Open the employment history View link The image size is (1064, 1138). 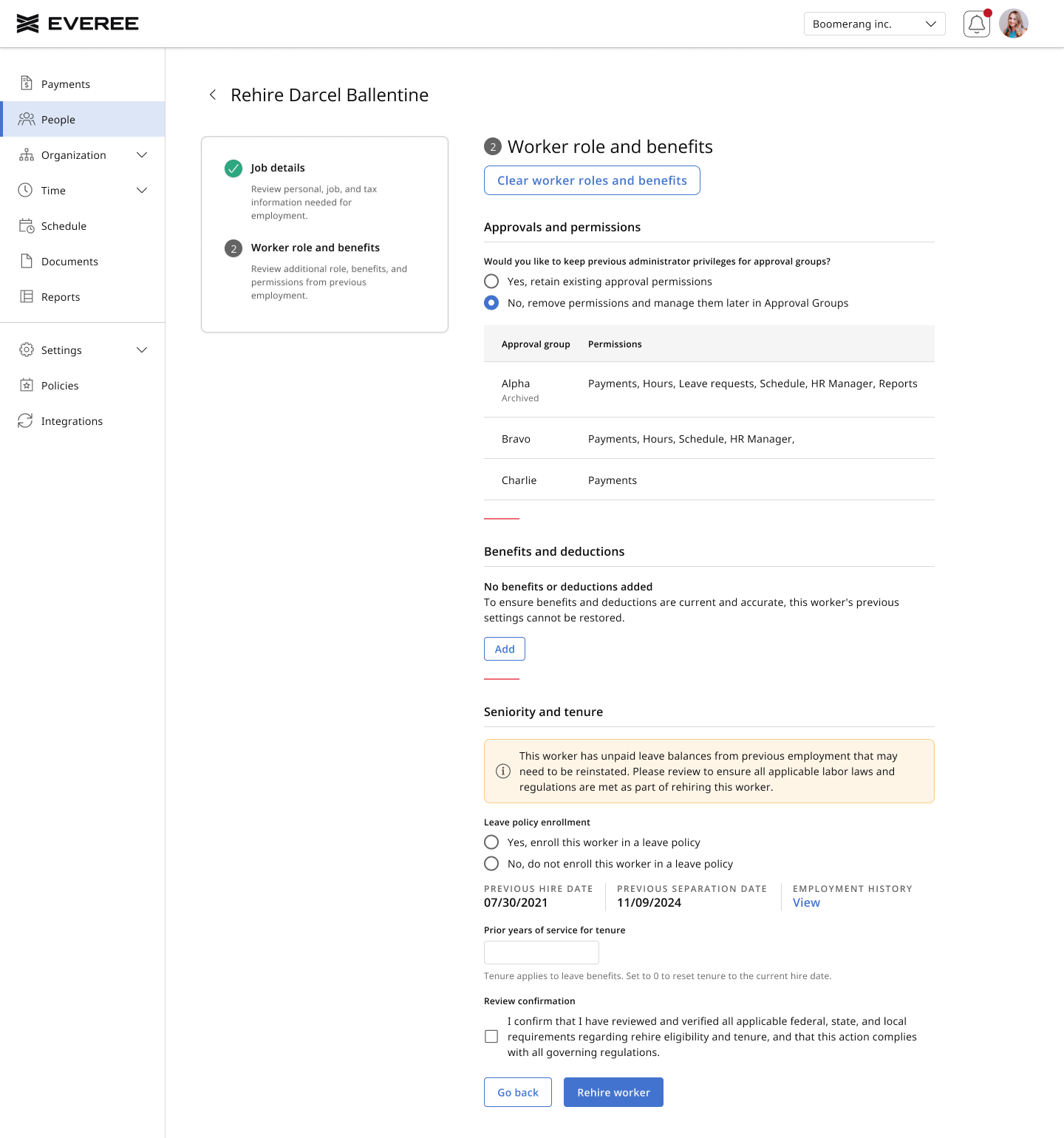tap(806, 902)
